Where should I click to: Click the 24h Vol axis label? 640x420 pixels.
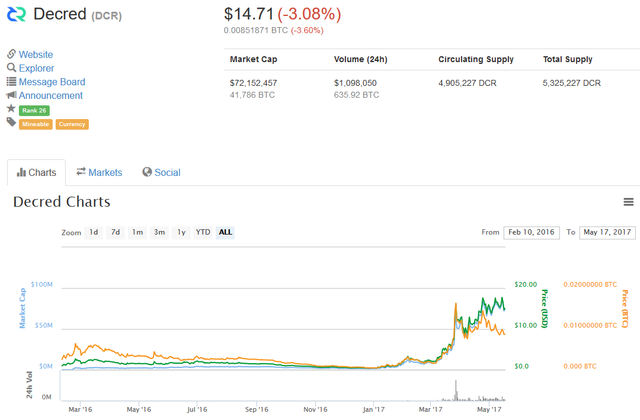(x=29, y=384)
